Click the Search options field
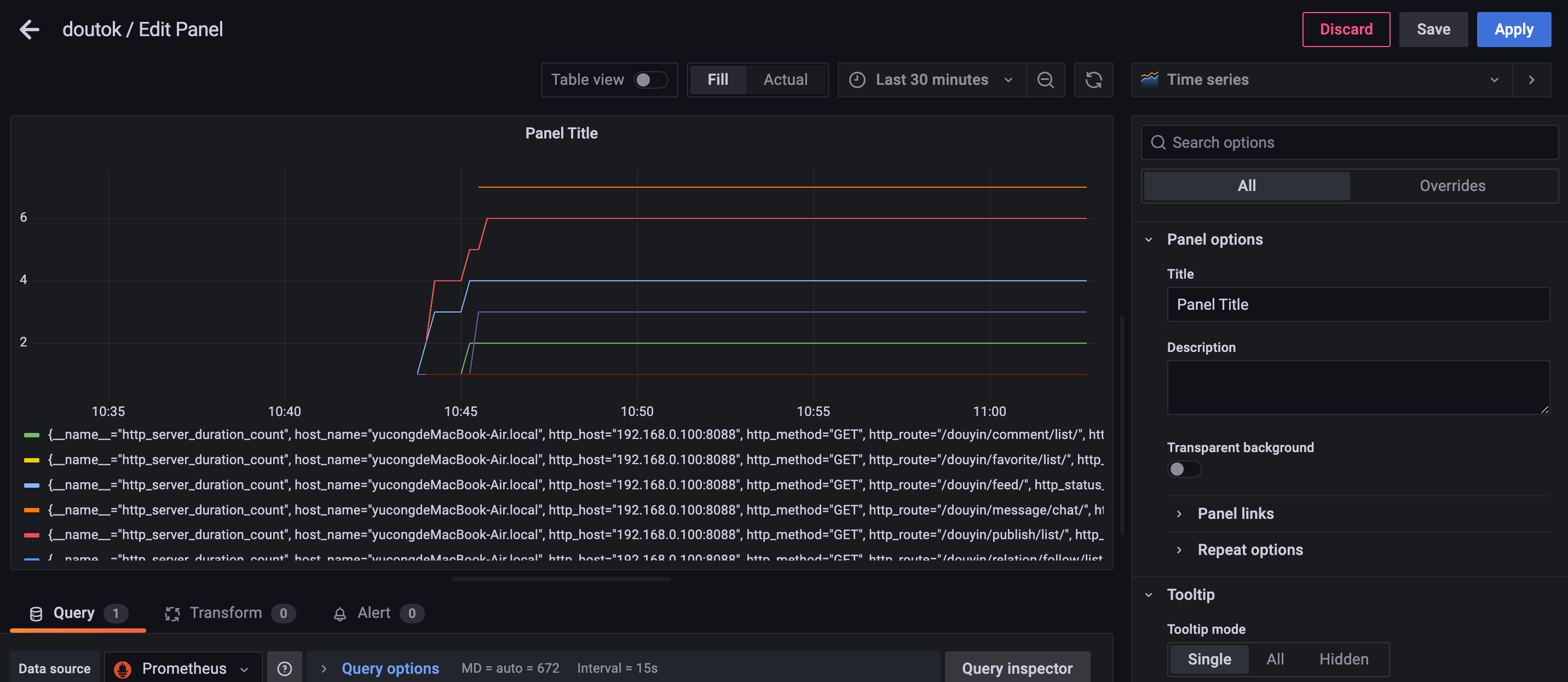The height and width of the screenshot is (682, 1568). coord(1349,142)
